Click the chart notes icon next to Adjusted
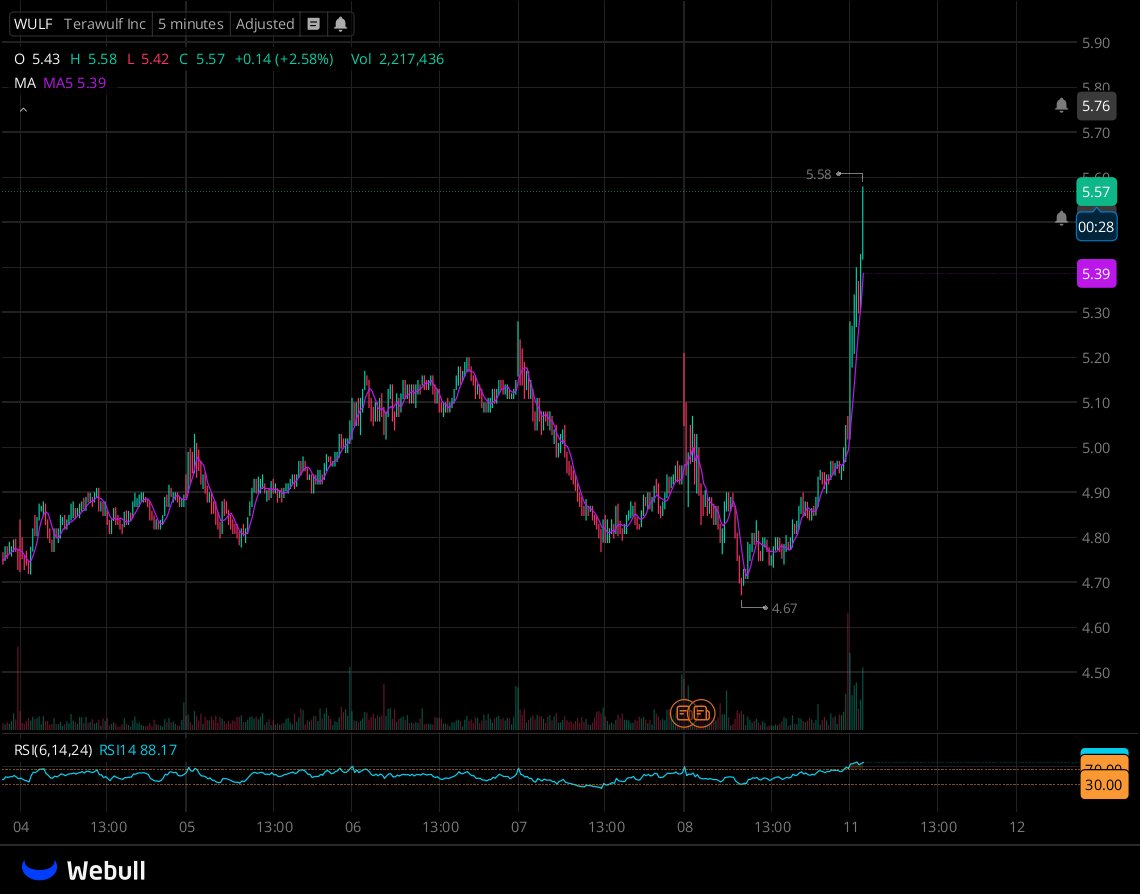The height and width of the screenshot is (894, 1140). click(313, 23)
